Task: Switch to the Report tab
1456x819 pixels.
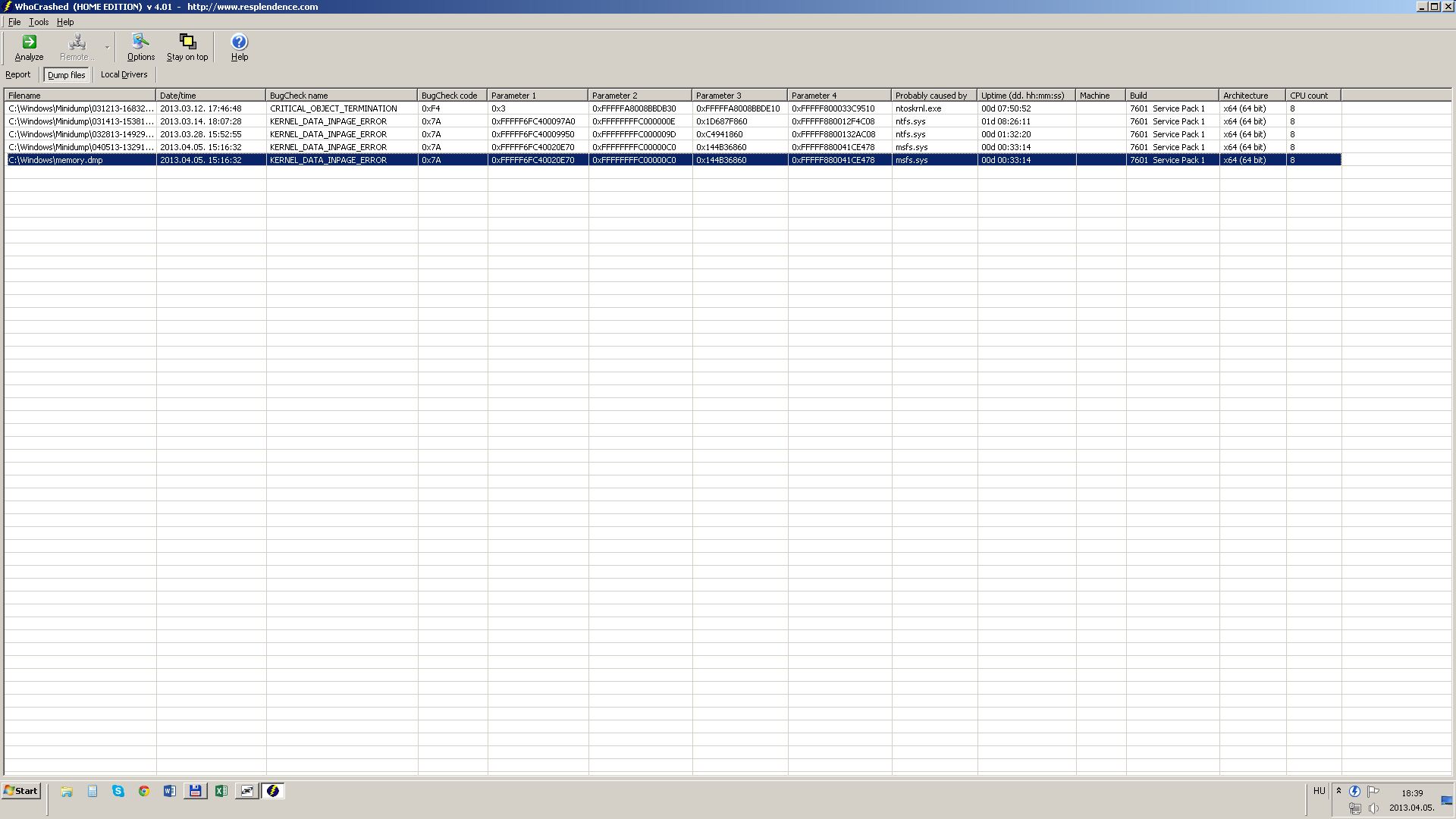Action: (18, 74)
